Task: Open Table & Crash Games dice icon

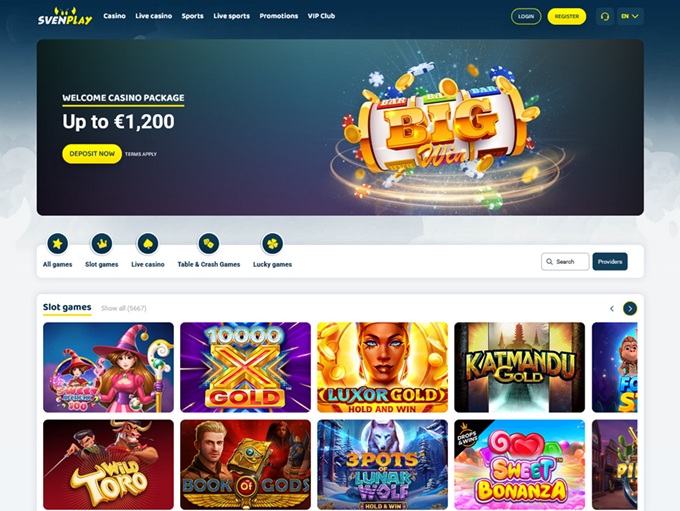Action: click(x=209, y=243)
